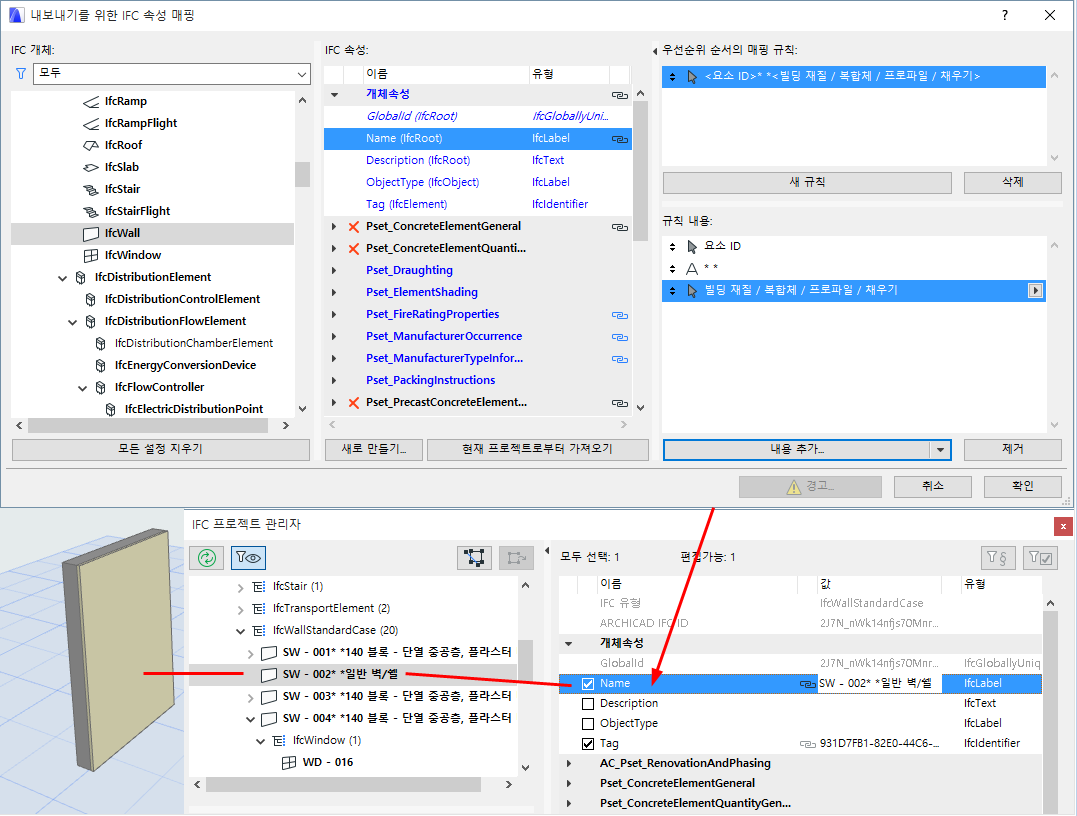This screenshot has height=816, width=1077.
Task: Open 내용 추가 dropdown arrow
Action: click(x=940, y=450)
